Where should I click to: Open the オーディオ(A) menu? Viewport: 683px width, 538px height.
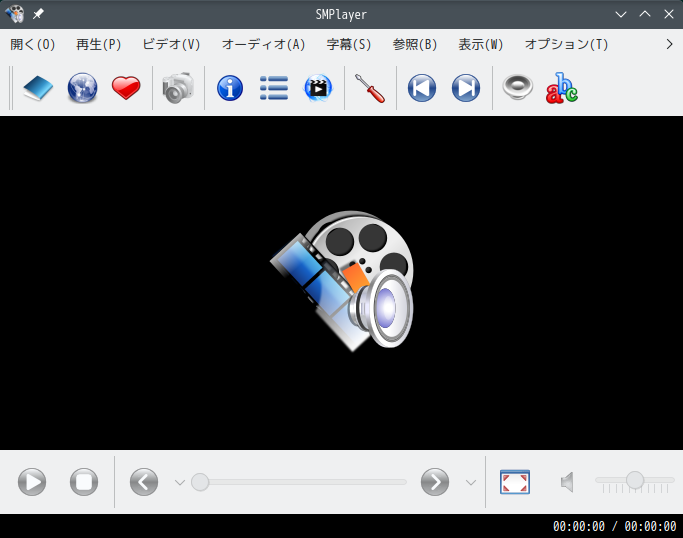pos(264,44)
